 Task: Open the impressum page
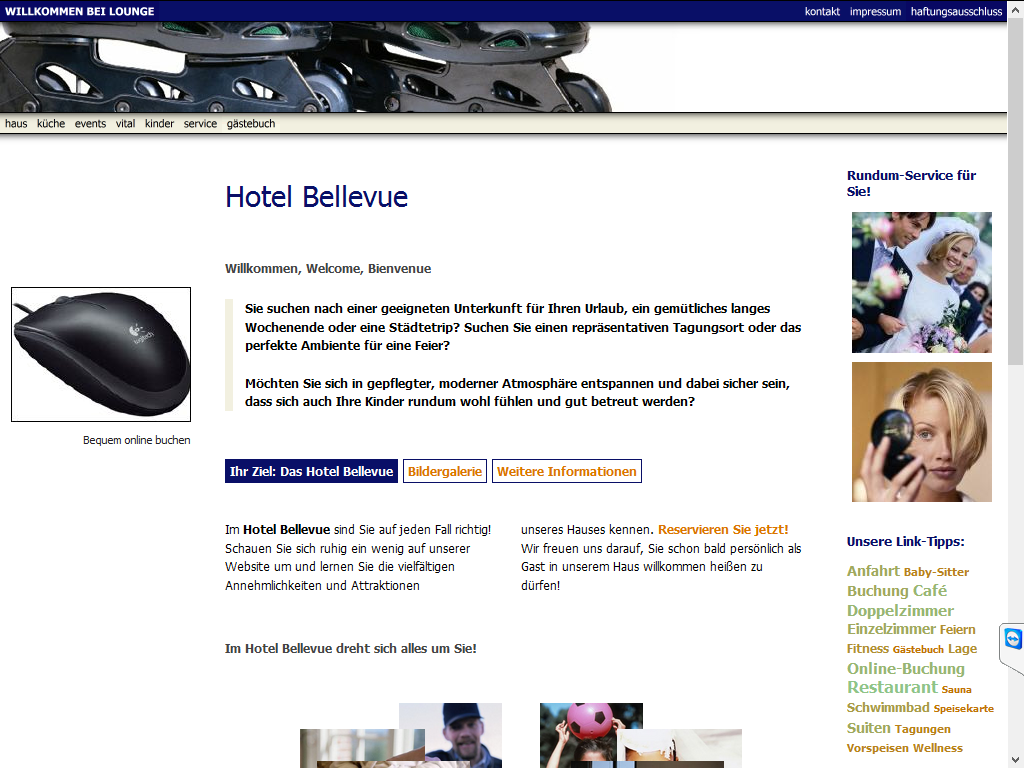point(875,11)
